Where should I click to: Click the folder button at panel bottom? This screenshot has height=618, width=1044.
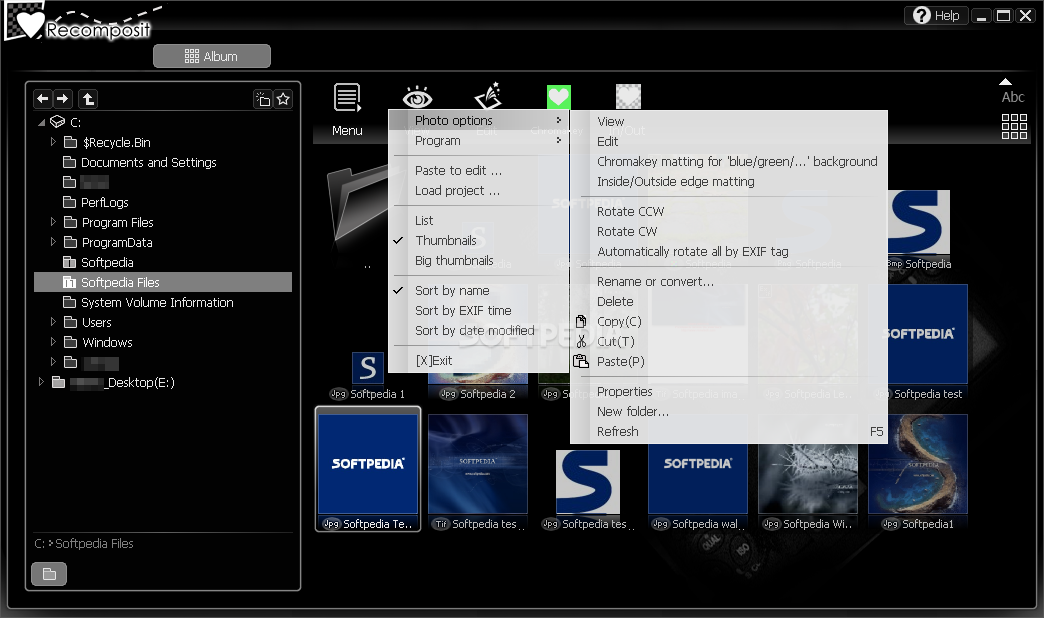point(49,574)
